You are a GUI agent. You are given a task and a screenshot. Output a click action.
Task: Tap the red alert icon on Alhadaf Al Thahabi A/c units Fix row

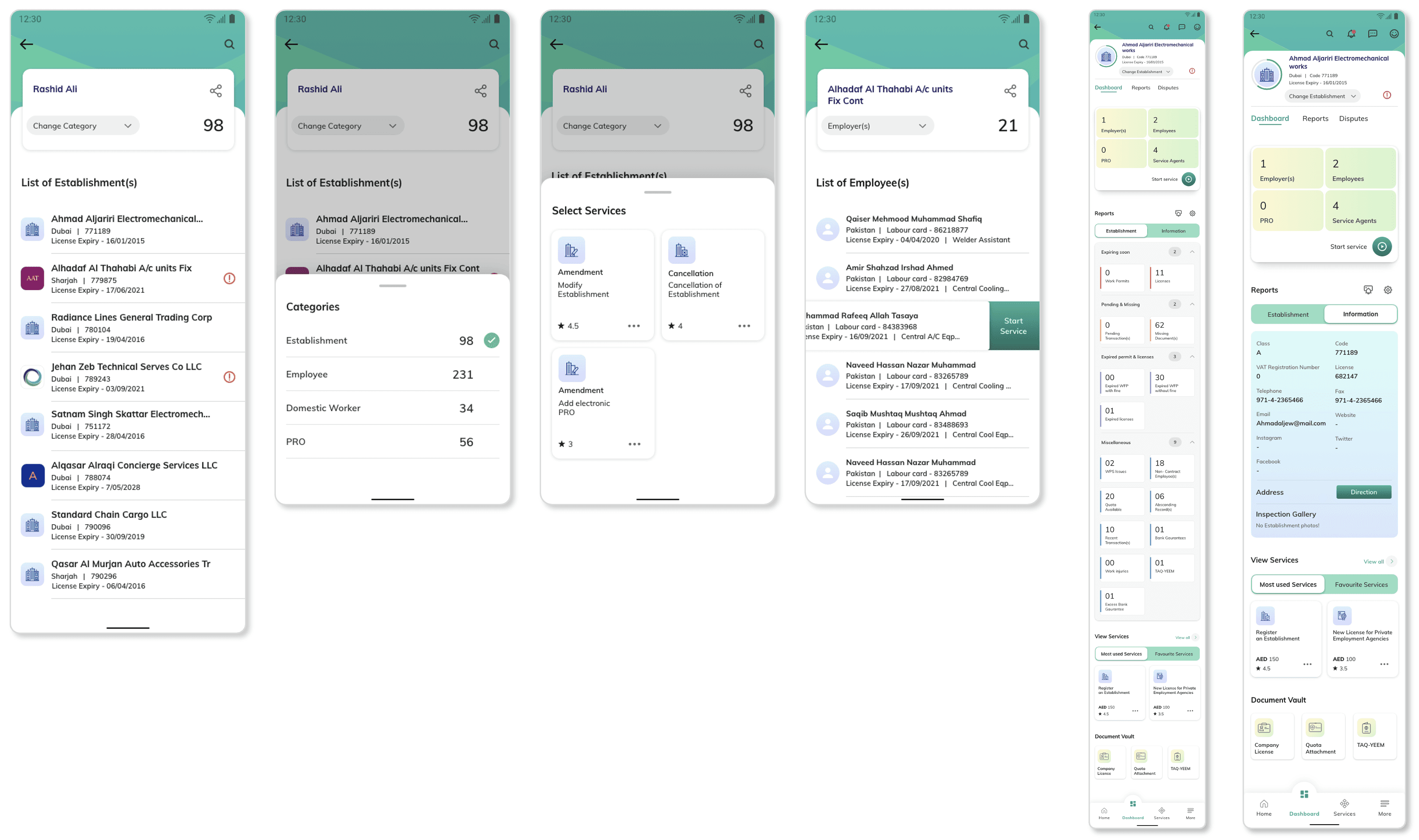(229, 279)
